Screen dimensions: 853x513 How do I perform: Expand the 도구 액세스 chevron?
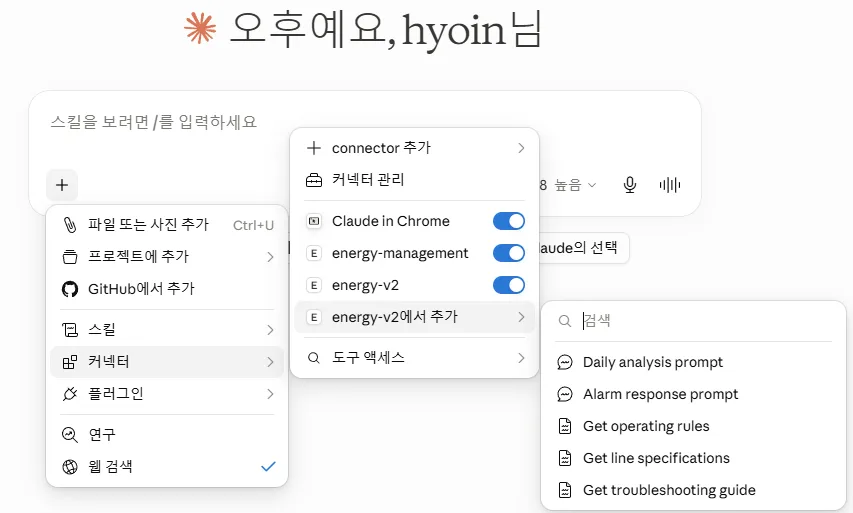coord(521,358)
